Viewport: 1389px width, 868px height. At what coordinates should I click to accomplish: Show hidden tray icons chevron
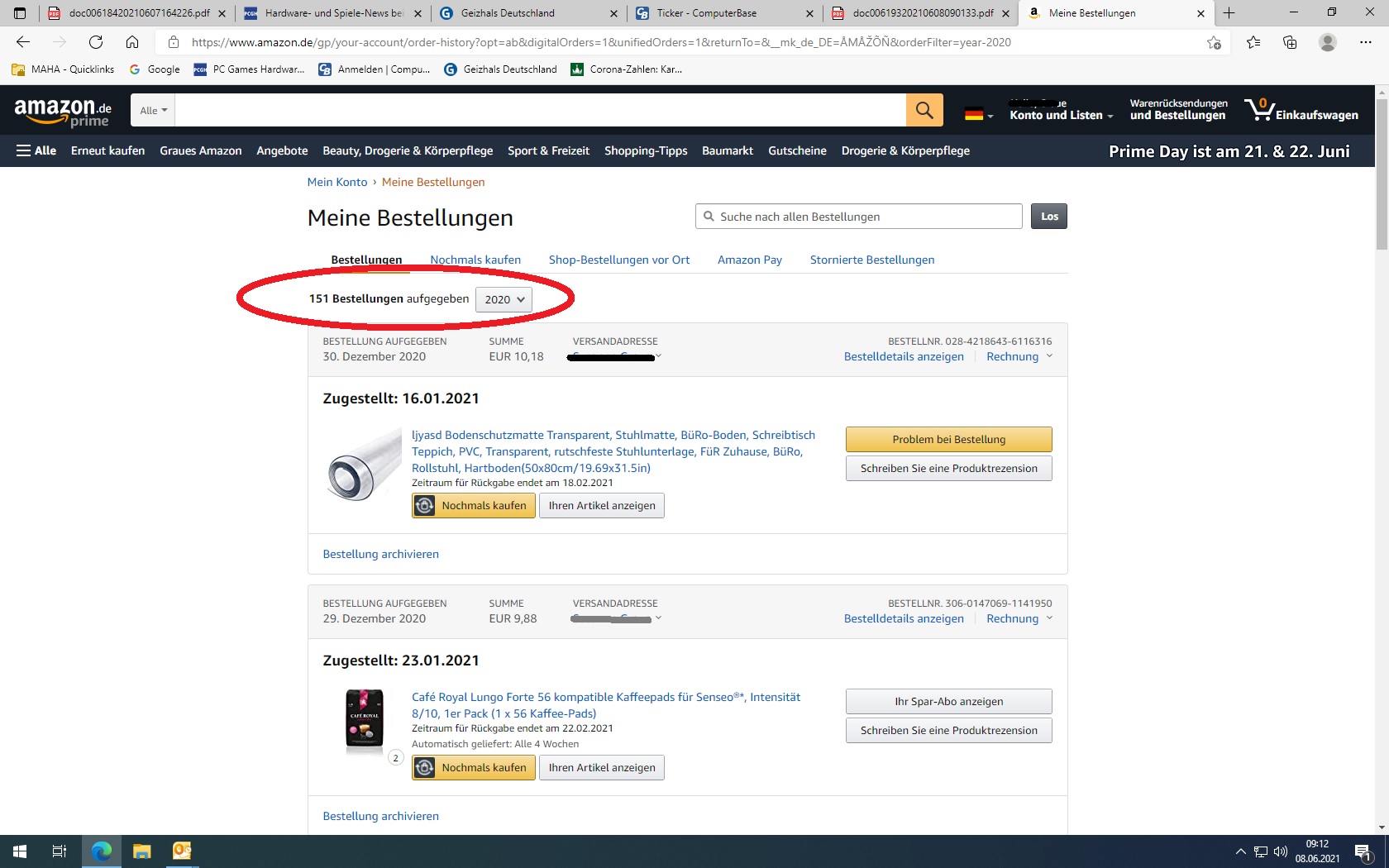coord(1240,851)
